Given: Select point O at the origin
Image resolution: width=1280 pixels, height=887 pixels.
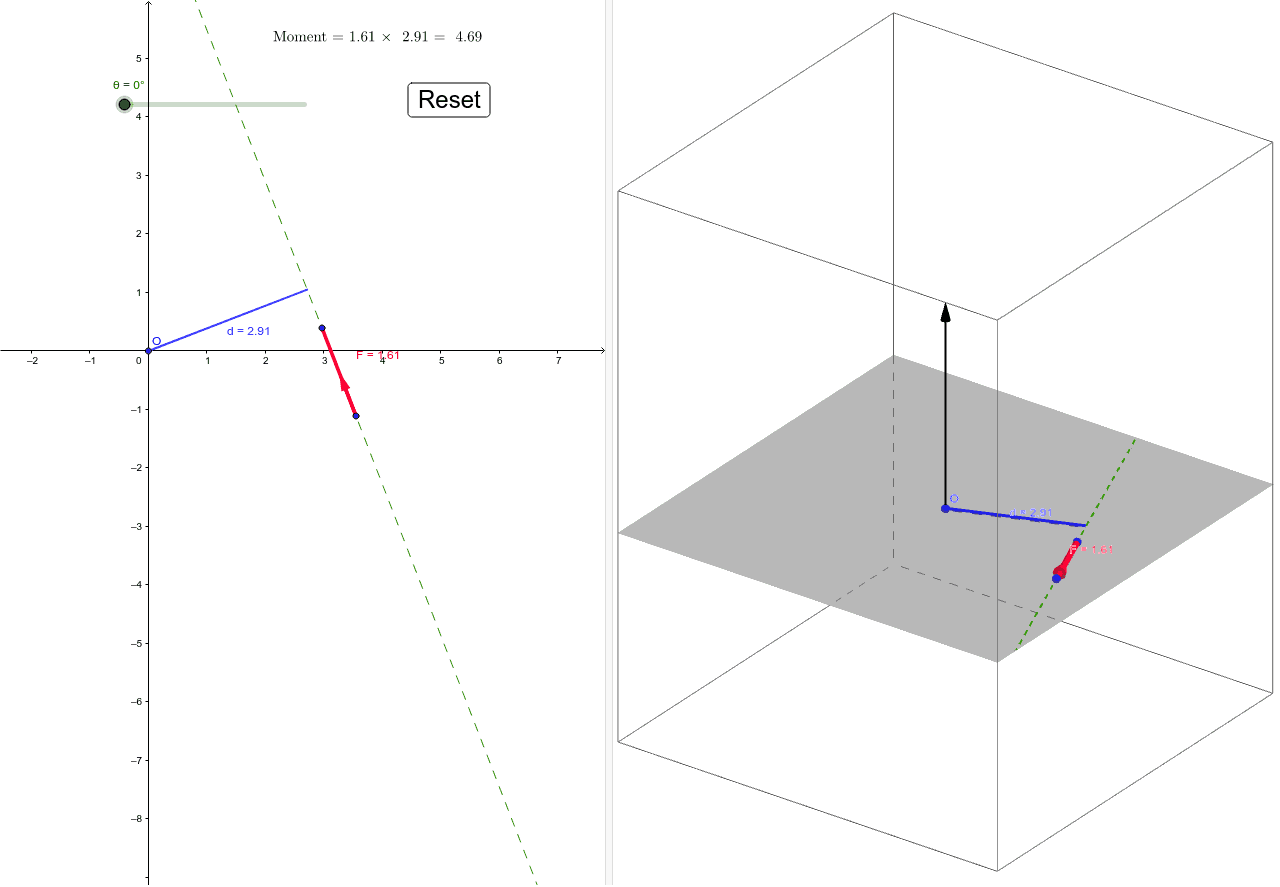Looking at the screenshot, I should [x=148, y=351].
